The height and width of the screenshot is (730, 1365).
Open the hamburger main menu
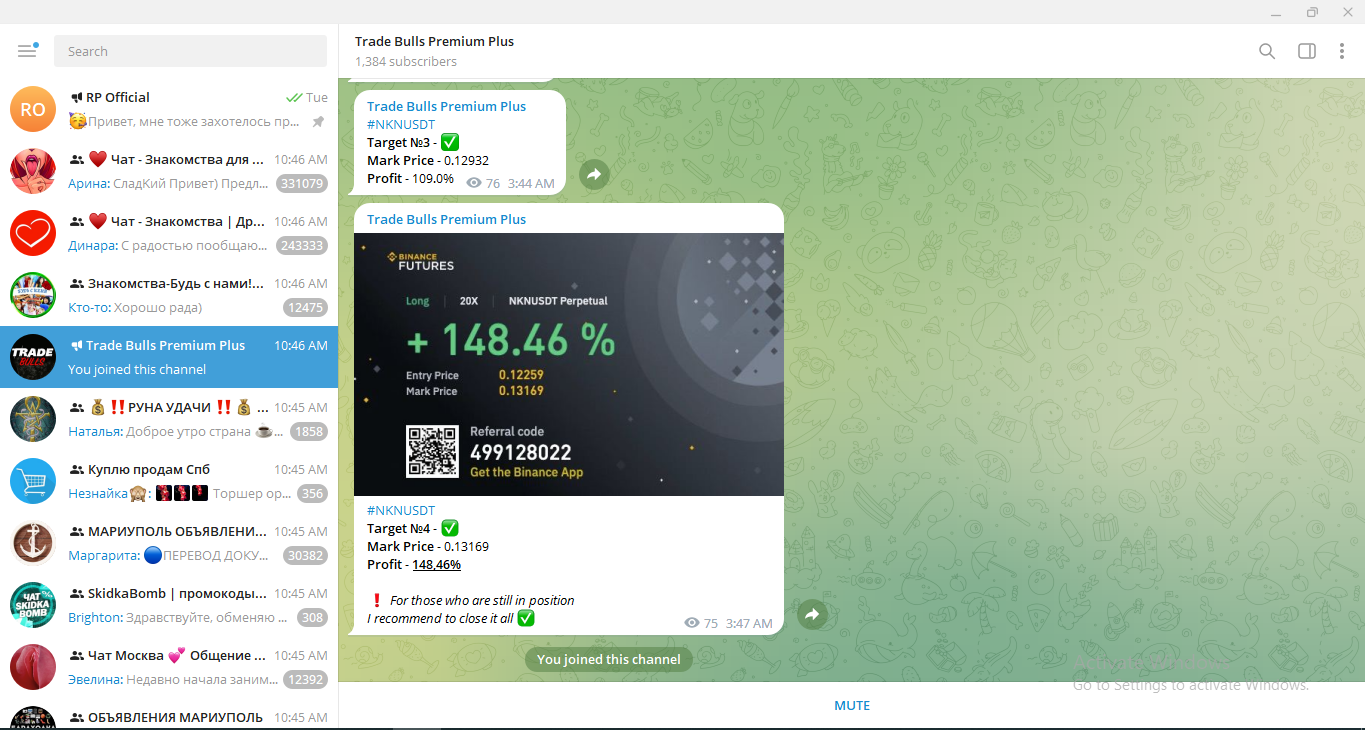click(27, 51)
